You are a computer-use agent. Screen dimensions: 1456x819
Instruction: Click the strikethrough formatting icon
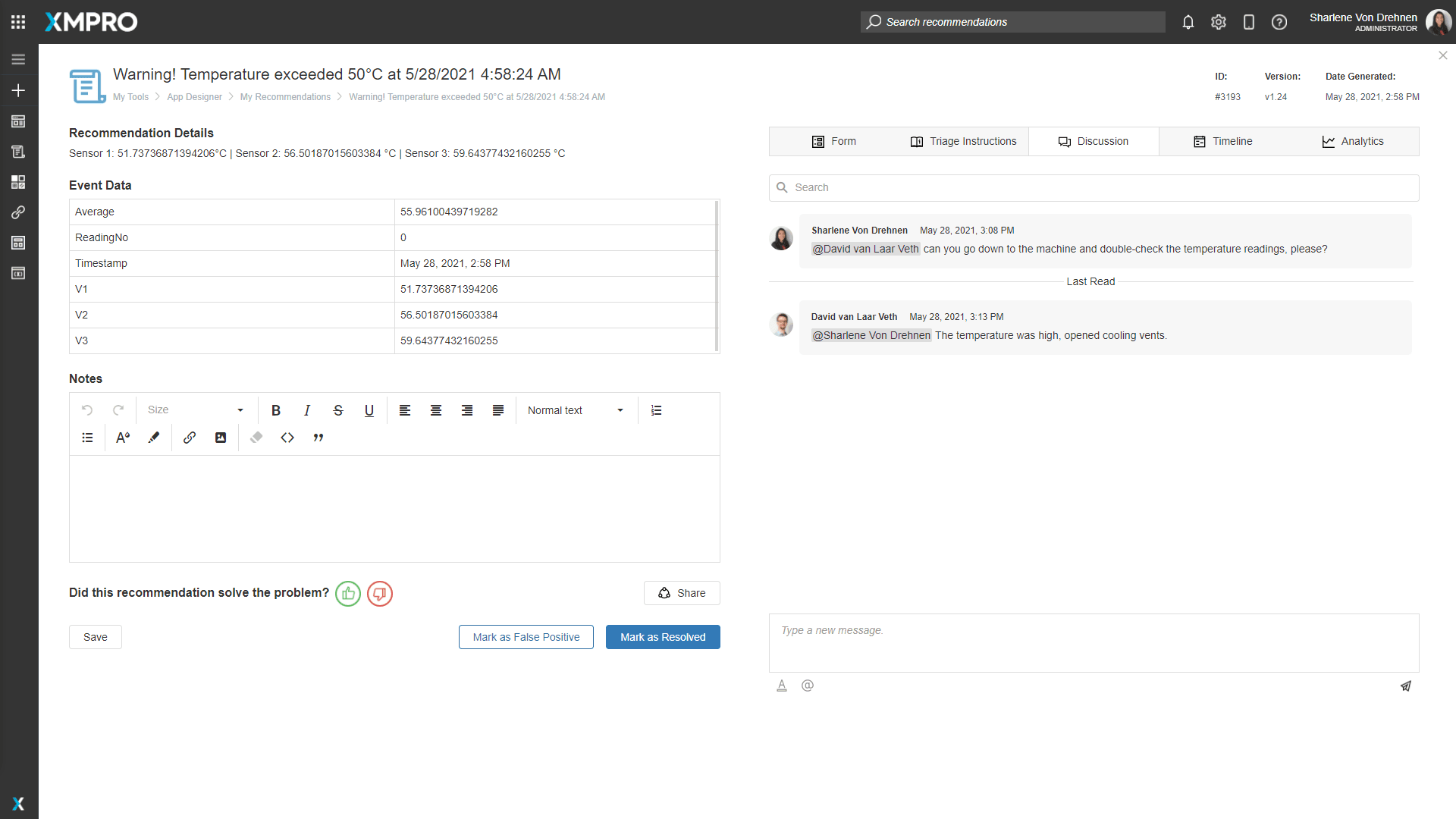(x=338, y=410)
